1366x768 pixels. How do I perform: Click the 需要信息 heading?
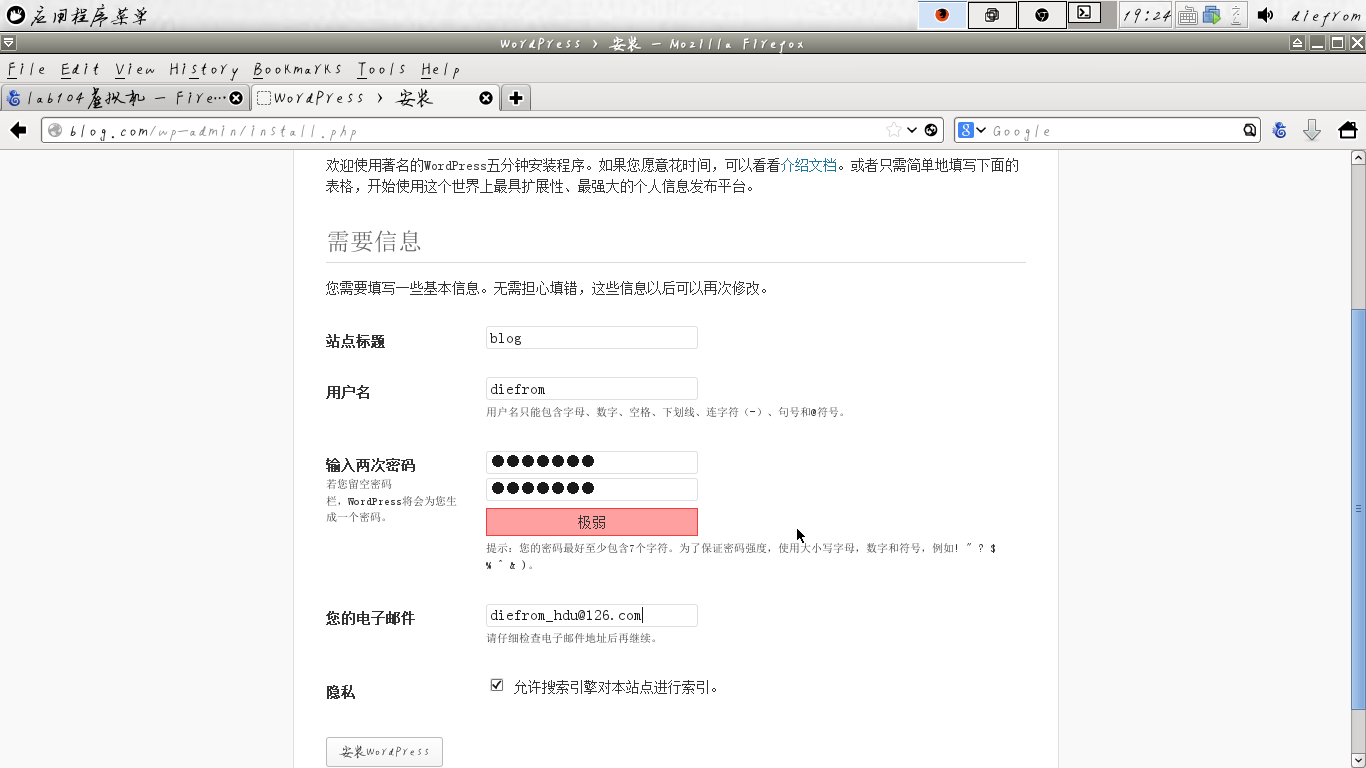tap(374, 241)
